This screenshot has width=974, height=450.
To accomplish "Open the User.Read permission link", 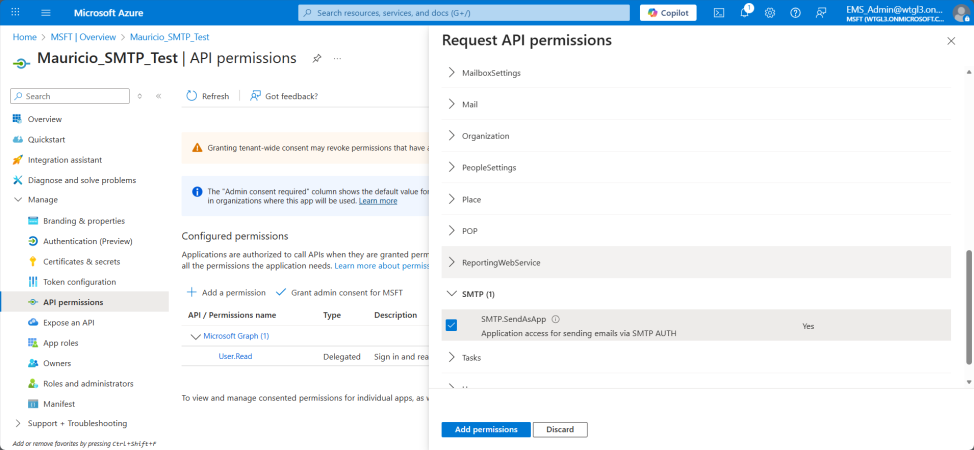I will click(235, 356).
